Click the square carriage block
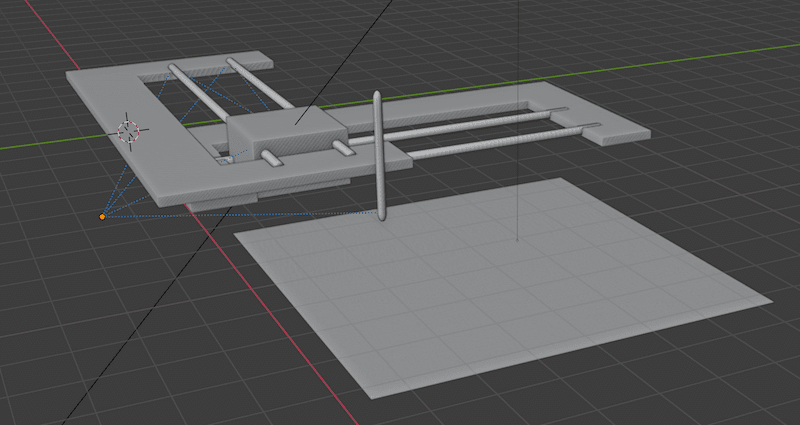This screenshot has height=425, width=800. 285,132
